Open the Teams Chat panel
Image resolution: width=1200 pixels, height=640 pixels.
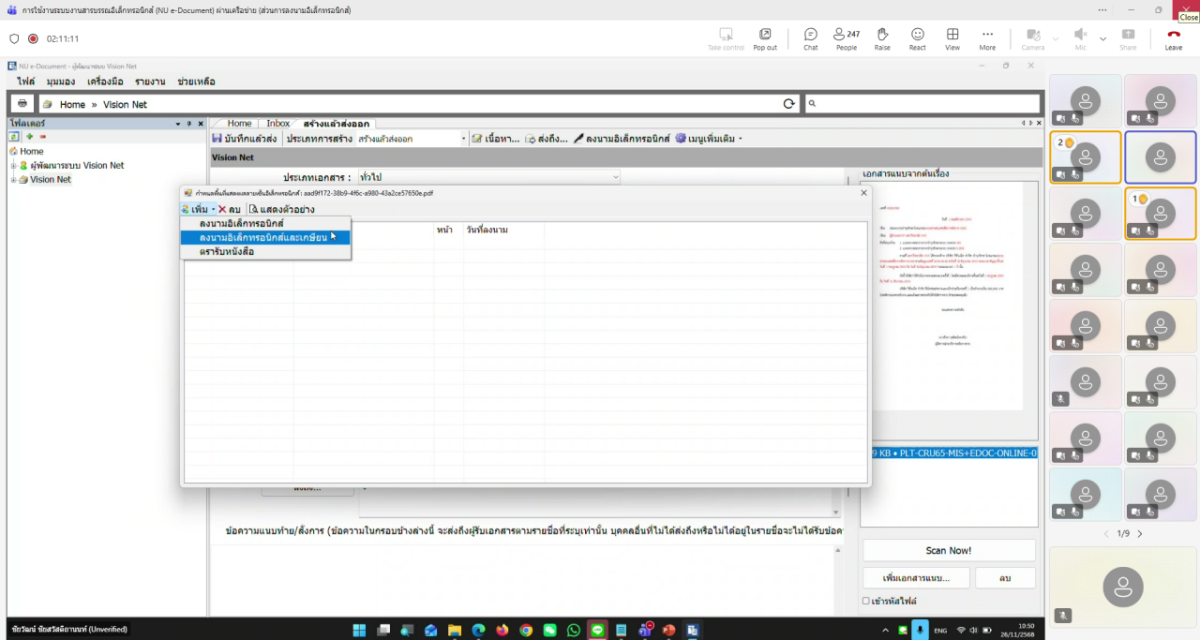[810, 38]
